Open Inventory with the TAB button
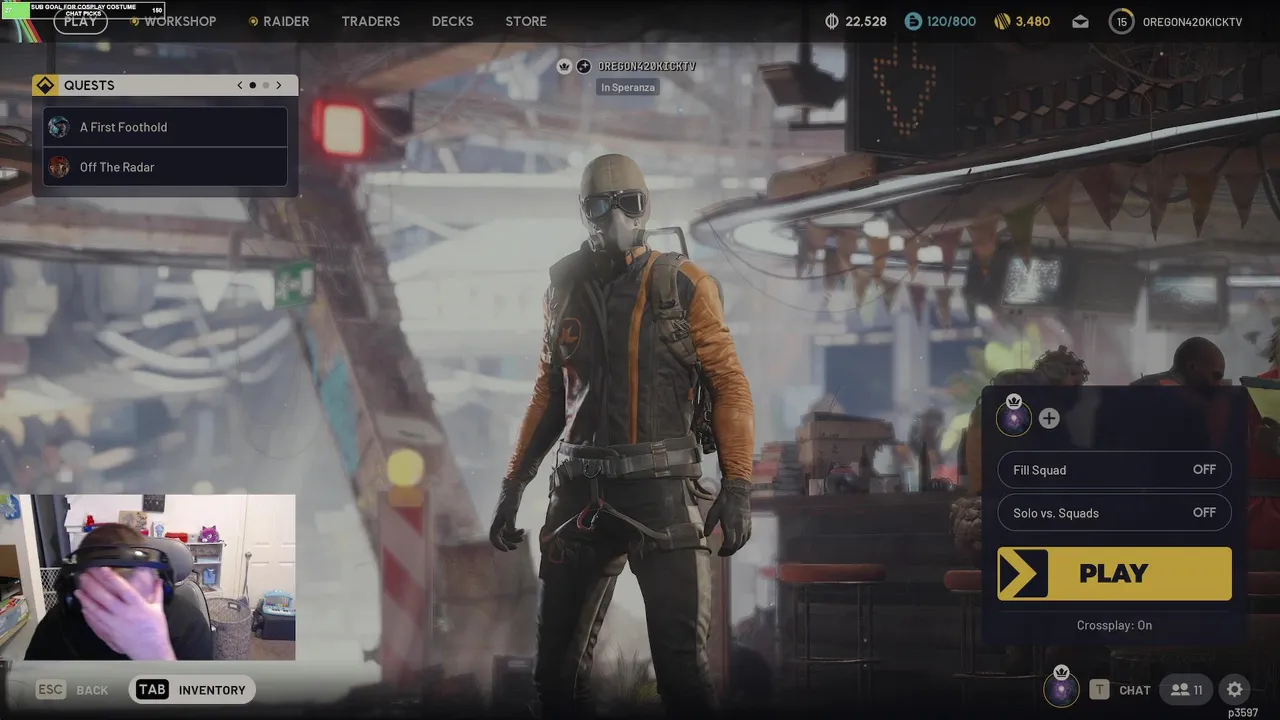The image size is (1280, 720). coord(192,690)
